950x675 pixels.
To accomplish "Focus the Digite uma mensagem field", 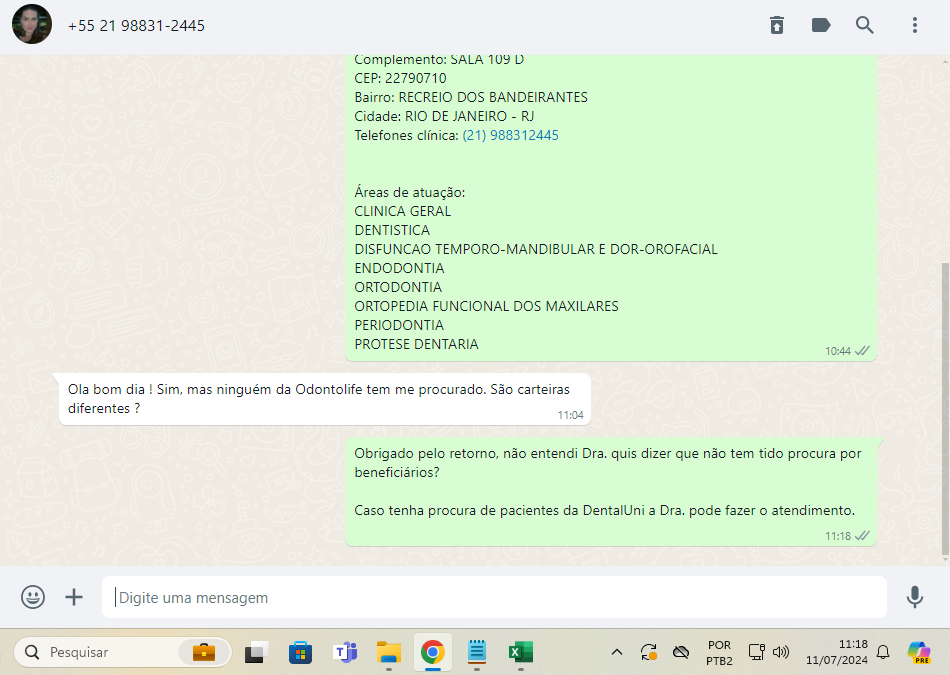I will (x=494, y=597).
